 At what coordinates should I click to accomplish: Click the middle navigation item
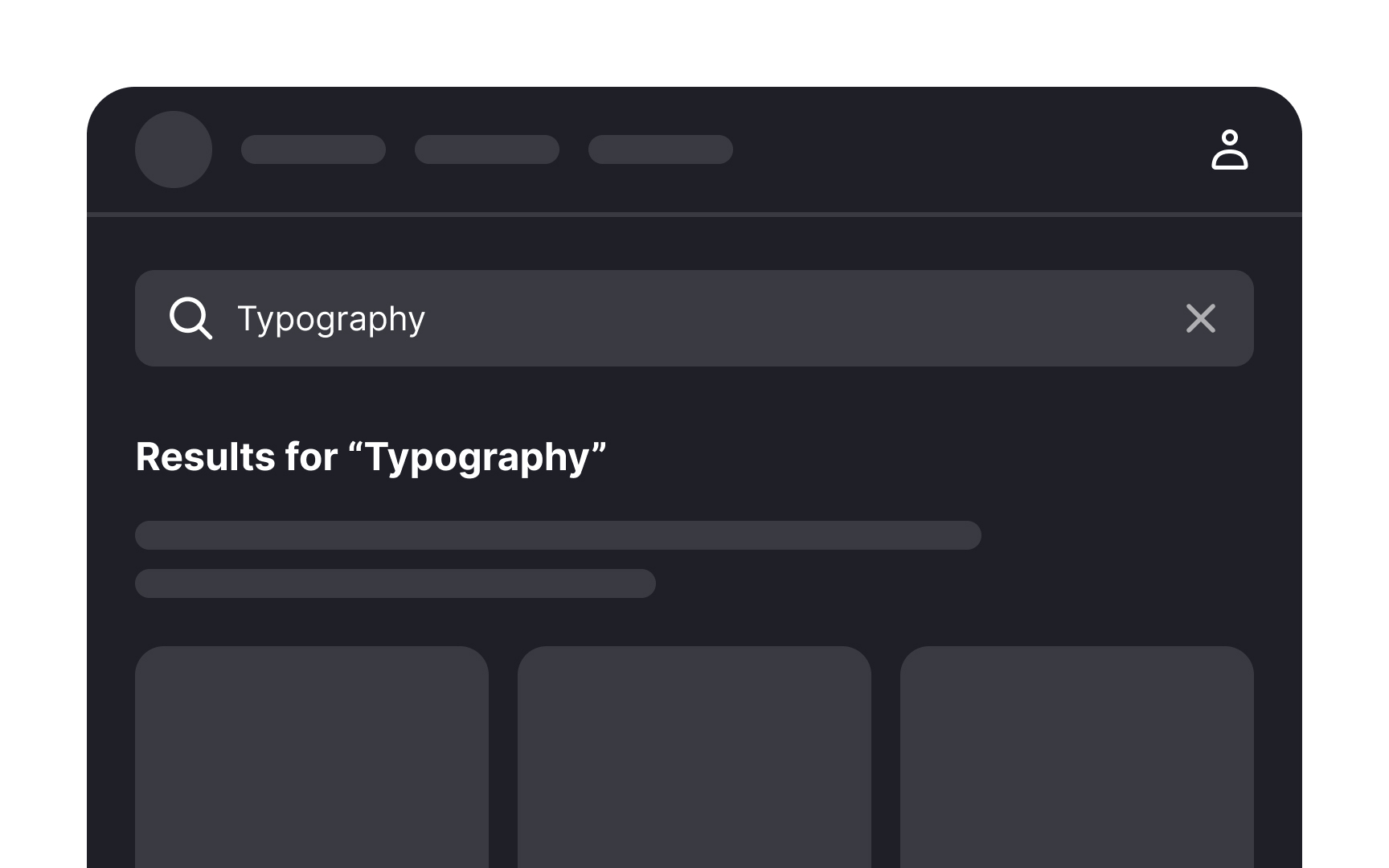click(x=487, y=149)
